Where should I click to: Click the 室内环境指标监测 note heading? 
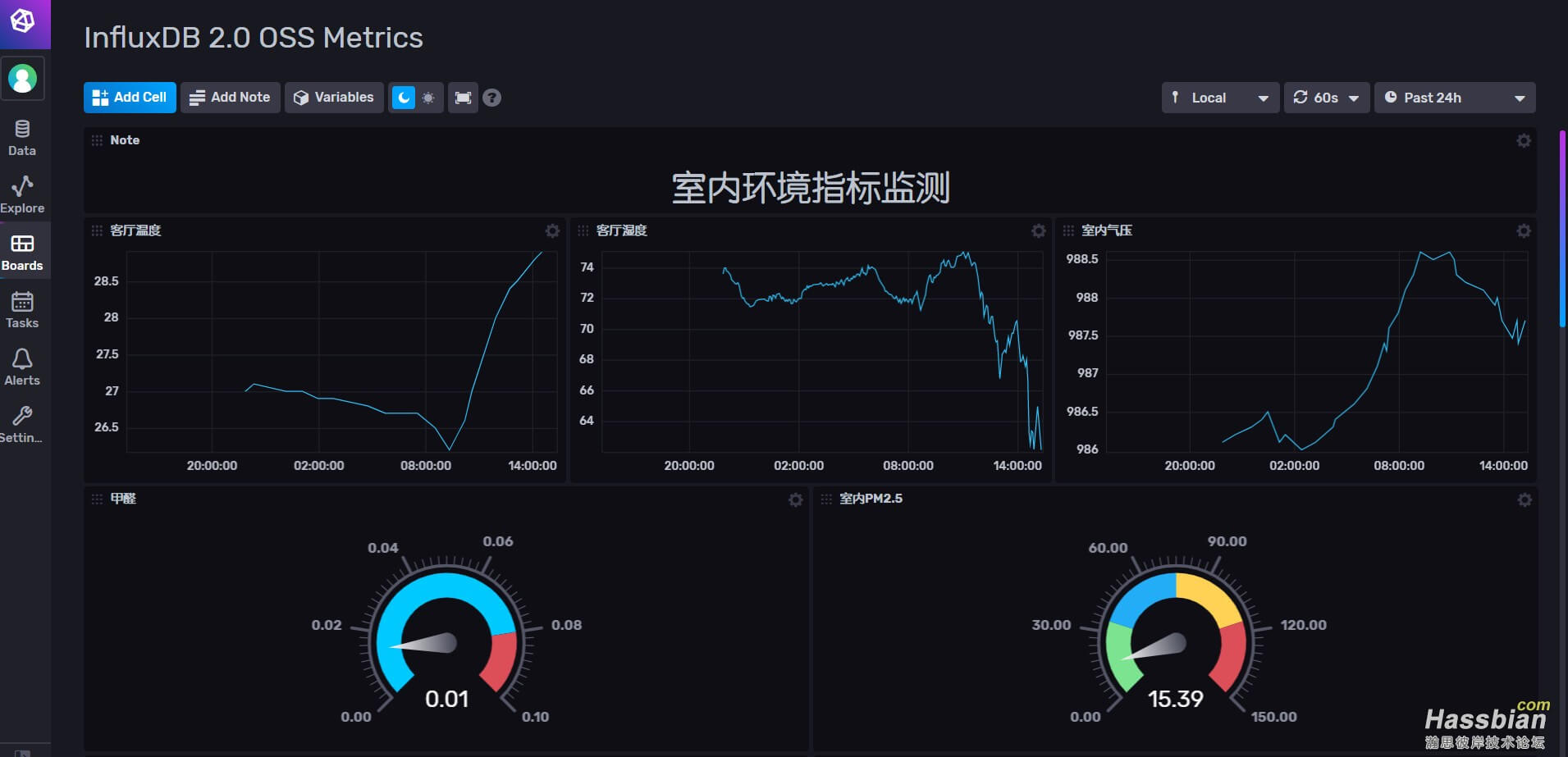pyautogui.click(x=811, y=188)
